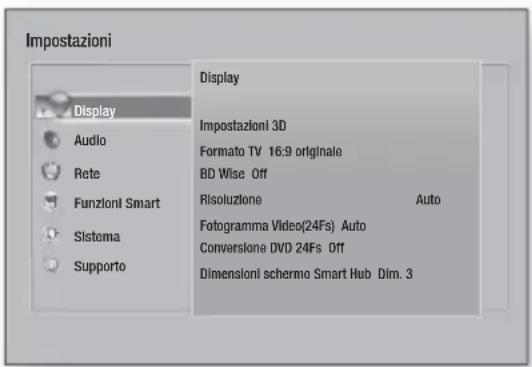Click the Display panel heading

pos(220,78)
